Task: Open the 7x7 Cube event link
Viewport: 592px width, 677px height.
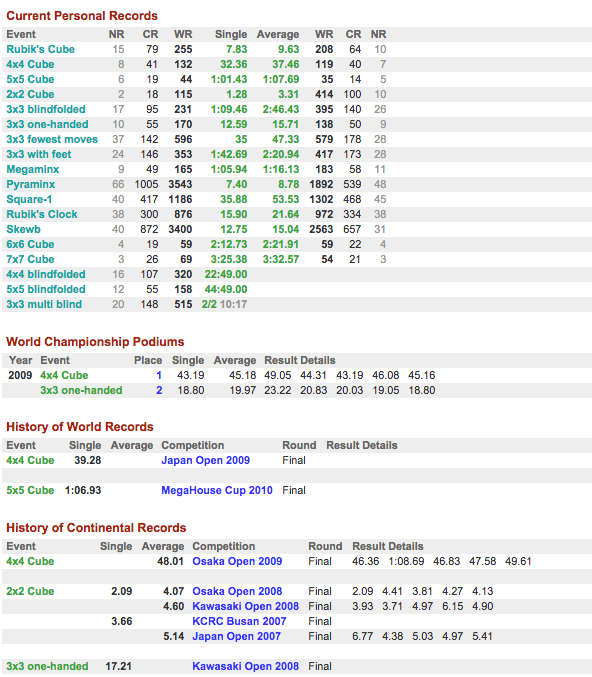Action: pyautogui.click(x=30, y=259)
